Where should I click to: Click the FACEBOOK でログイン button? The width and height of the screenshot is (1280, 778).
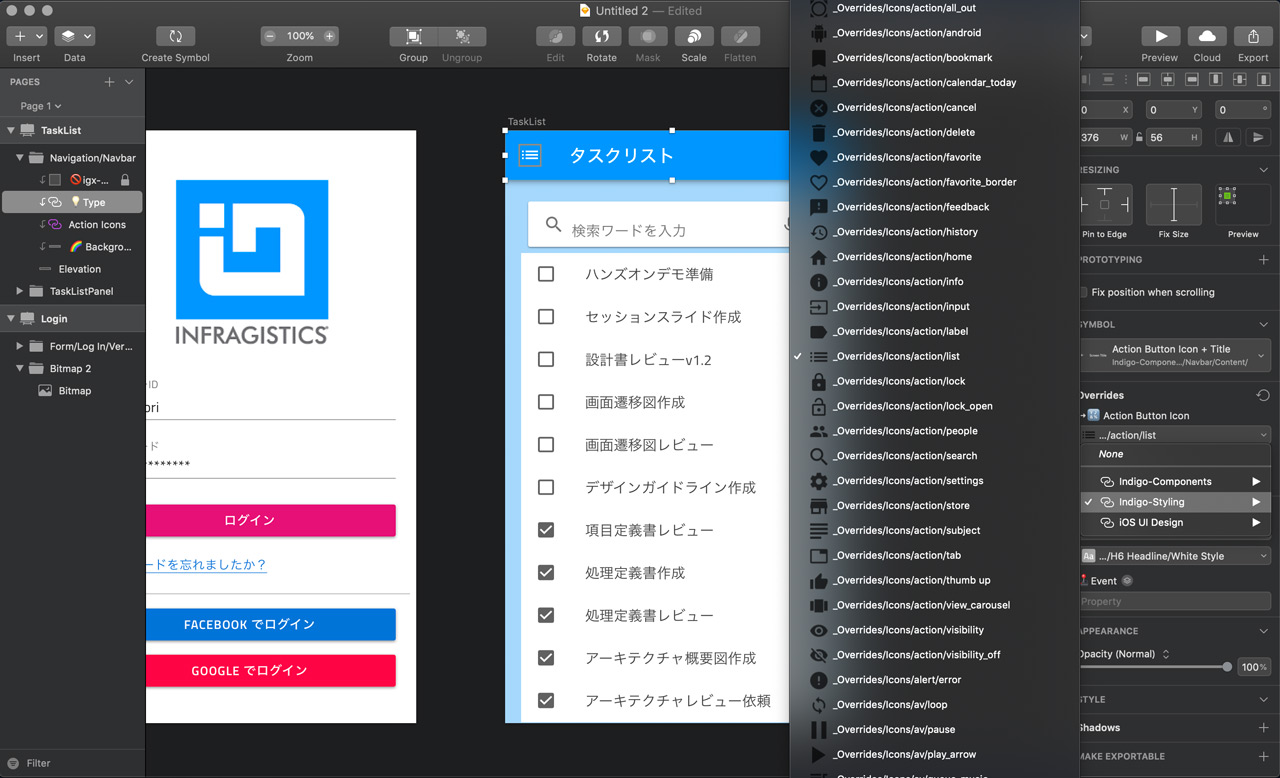click(270, 625)
